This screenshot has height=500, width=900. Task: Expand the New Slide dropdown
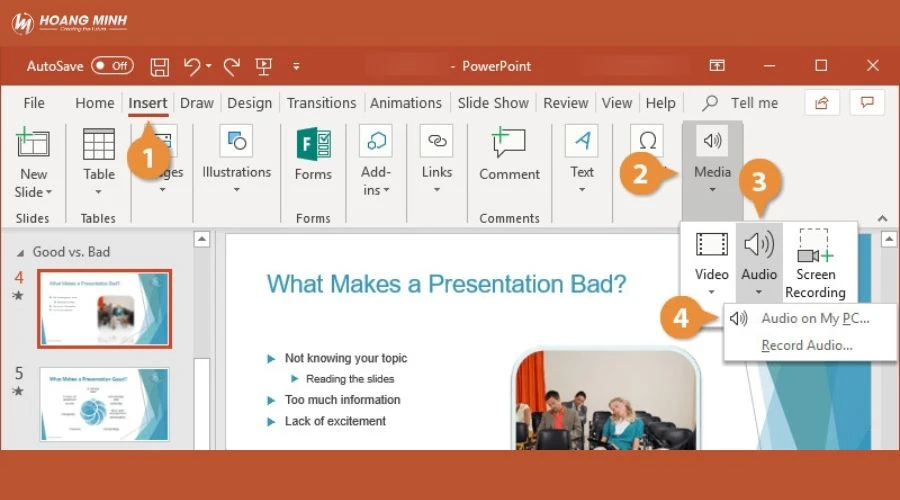pos(33,192)
